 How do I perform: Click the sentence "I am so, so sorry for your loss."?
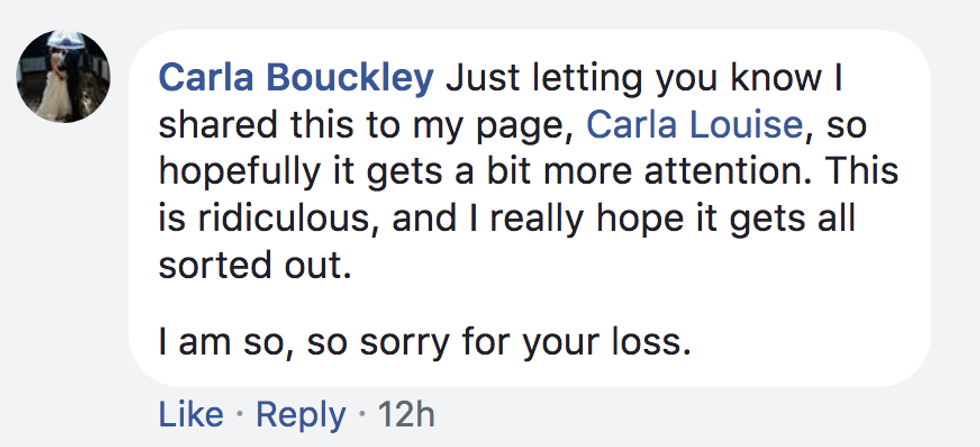(x=424, y=342)
